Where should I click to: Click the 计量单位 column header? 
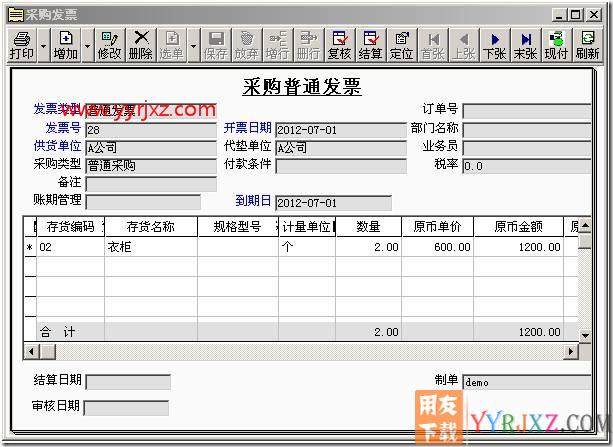[x=307, y=226]
